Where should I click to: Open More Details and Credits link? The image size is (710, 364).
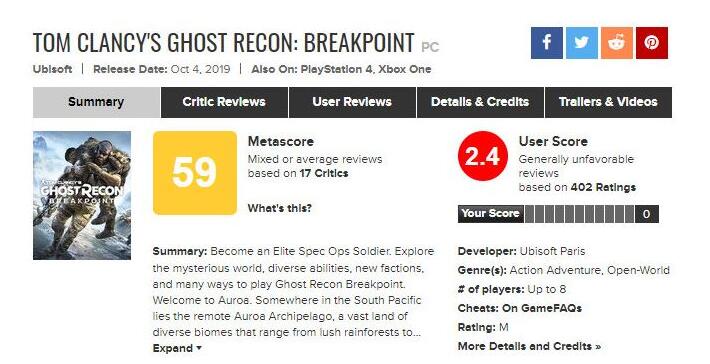pyautogui.click(x=529, y=346)
